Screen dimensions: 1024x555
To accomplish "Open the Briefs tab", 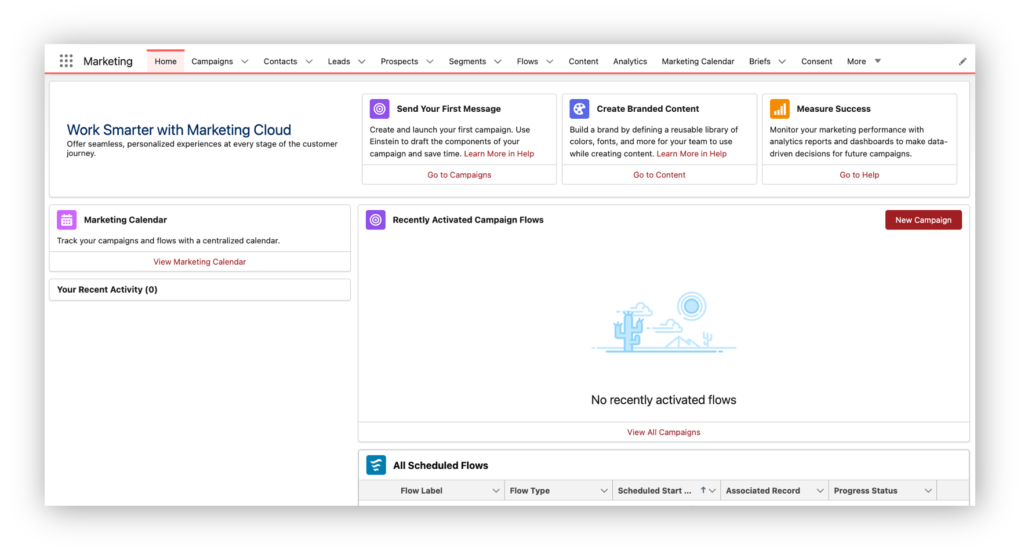I will pos(760,61).
